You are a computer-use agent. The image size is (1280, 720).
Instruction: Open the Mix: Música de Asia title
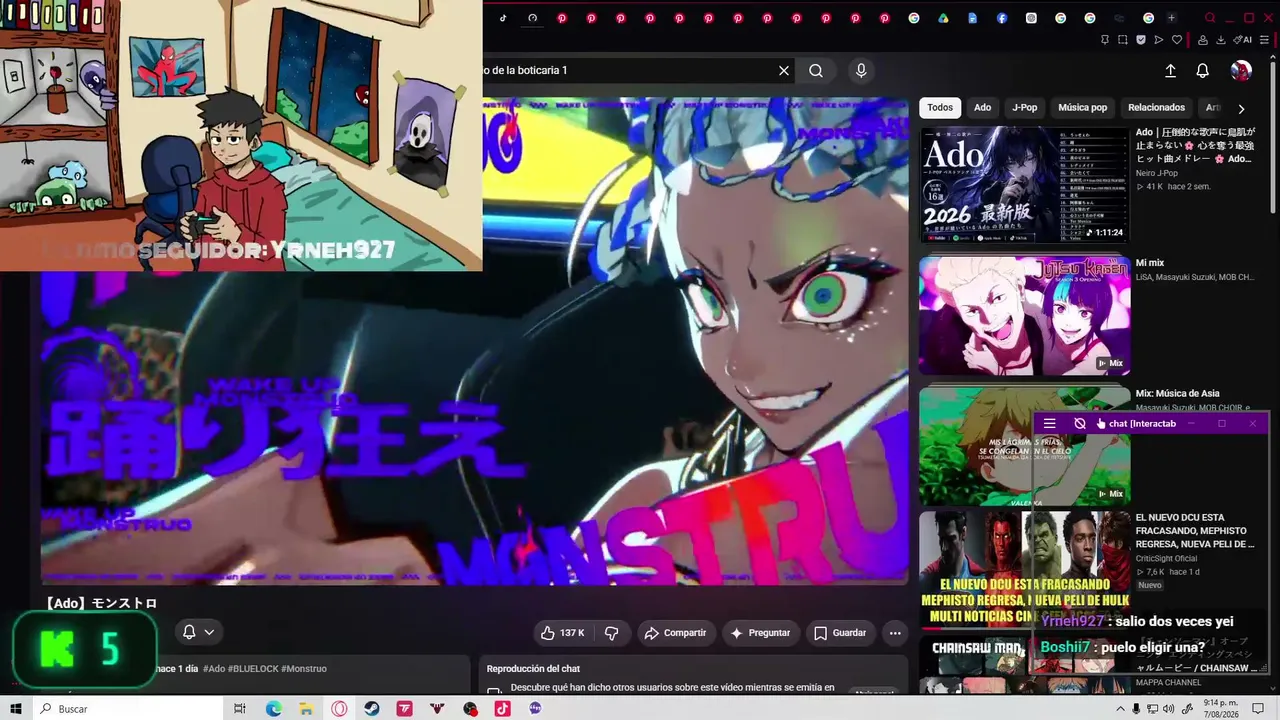[x=1177, y=394]
